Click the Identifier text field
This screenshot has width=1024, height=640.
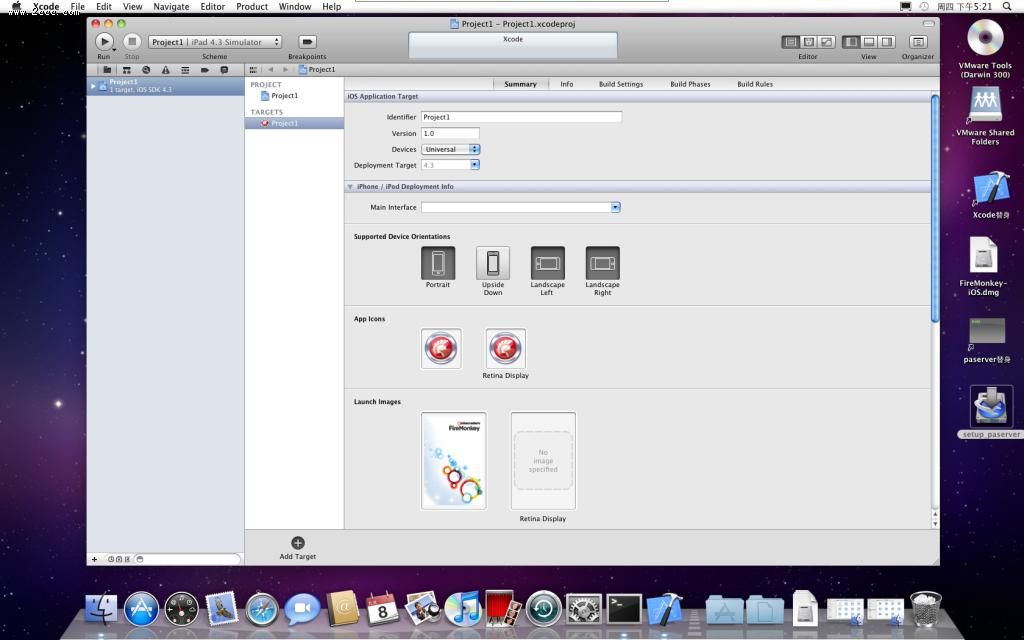pyautogui.click(x=521, y=117)
